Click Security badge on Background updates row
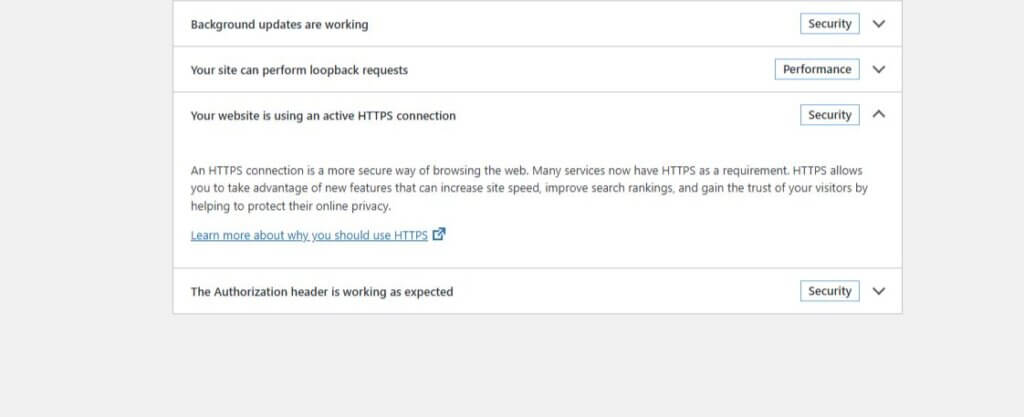The width and height of the screenshot is (1024, 417). pyautogui.click(x=829, y=23)
